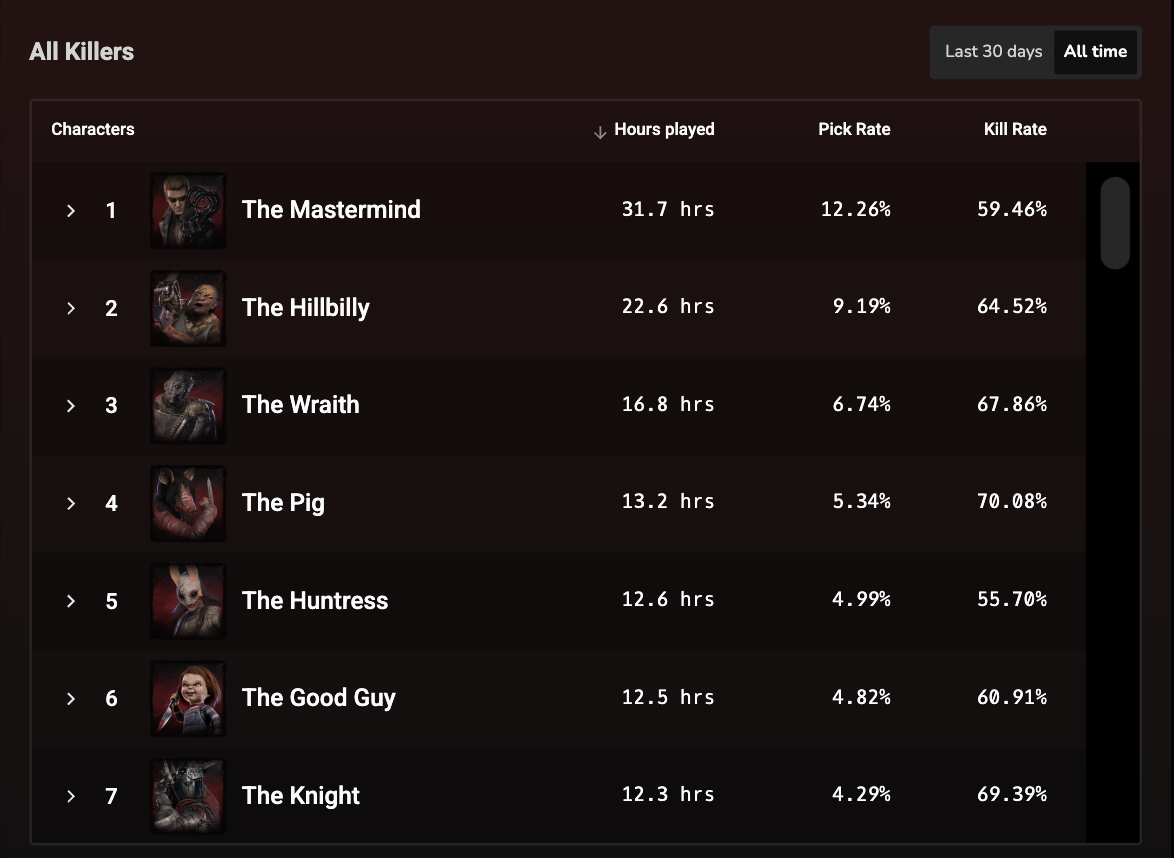Image resolution: width=1174 pixels, height=858 pixels.
Task: Select the All time filter
Action: pyautogui.click(x=1095, y=52)
